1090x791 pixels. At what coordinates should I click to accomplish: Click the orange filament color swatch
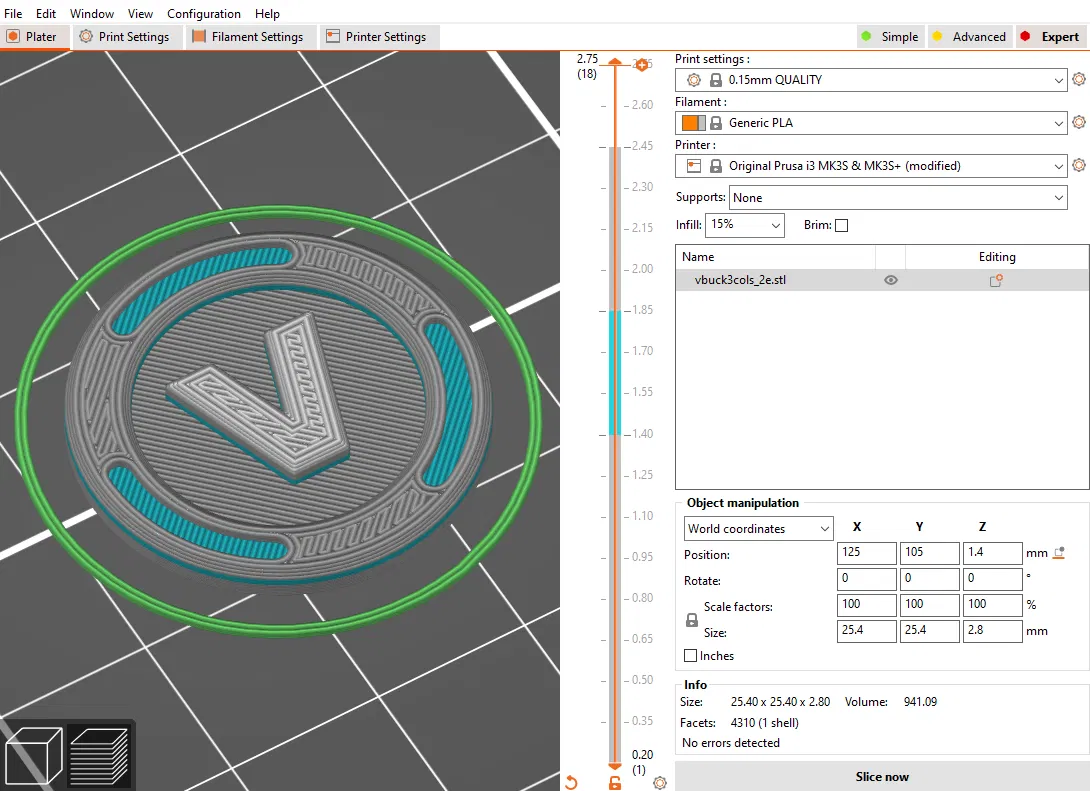[x=690, y=123]
